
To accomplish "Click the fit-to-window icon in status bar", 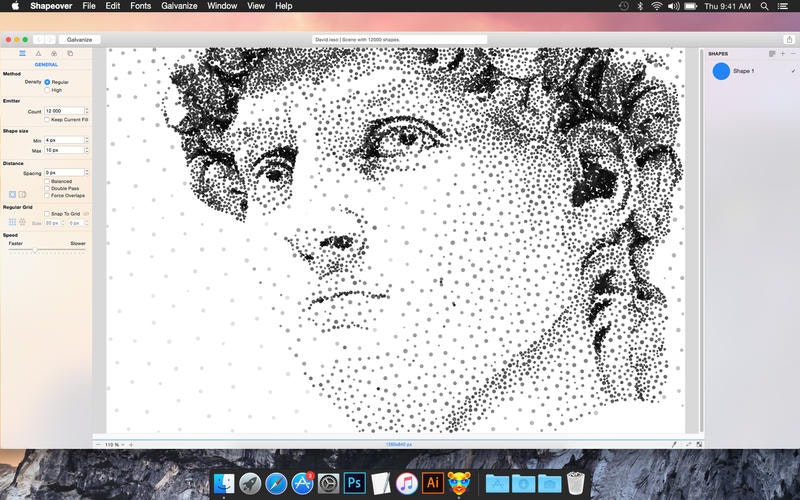I will (699, 444).
